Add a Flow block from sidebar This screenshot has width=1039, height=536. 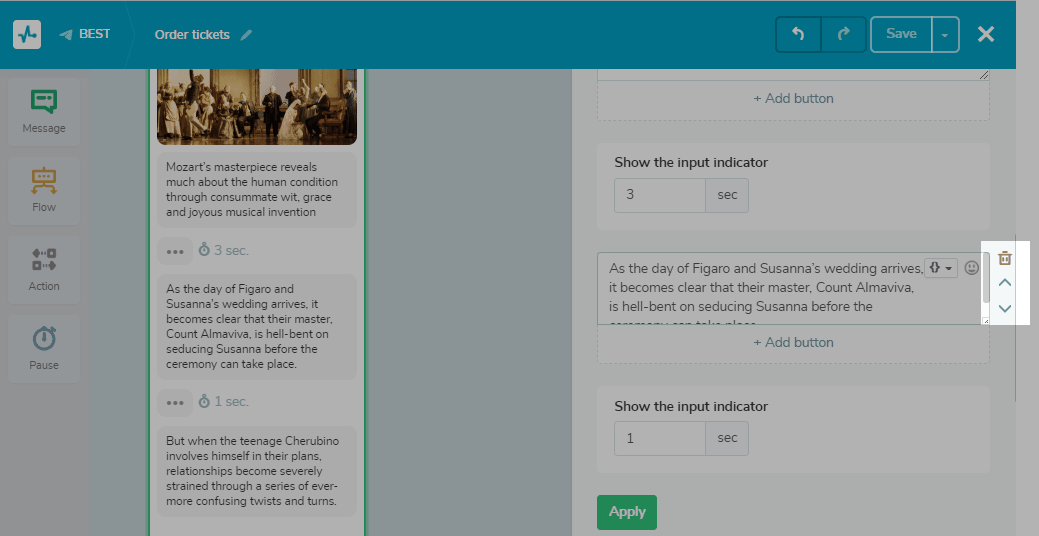(x=44, y=188)
